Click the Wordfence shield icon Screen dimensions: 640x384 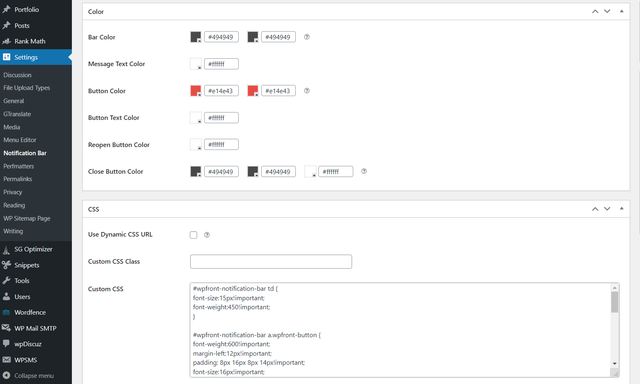tap(6, 313)
